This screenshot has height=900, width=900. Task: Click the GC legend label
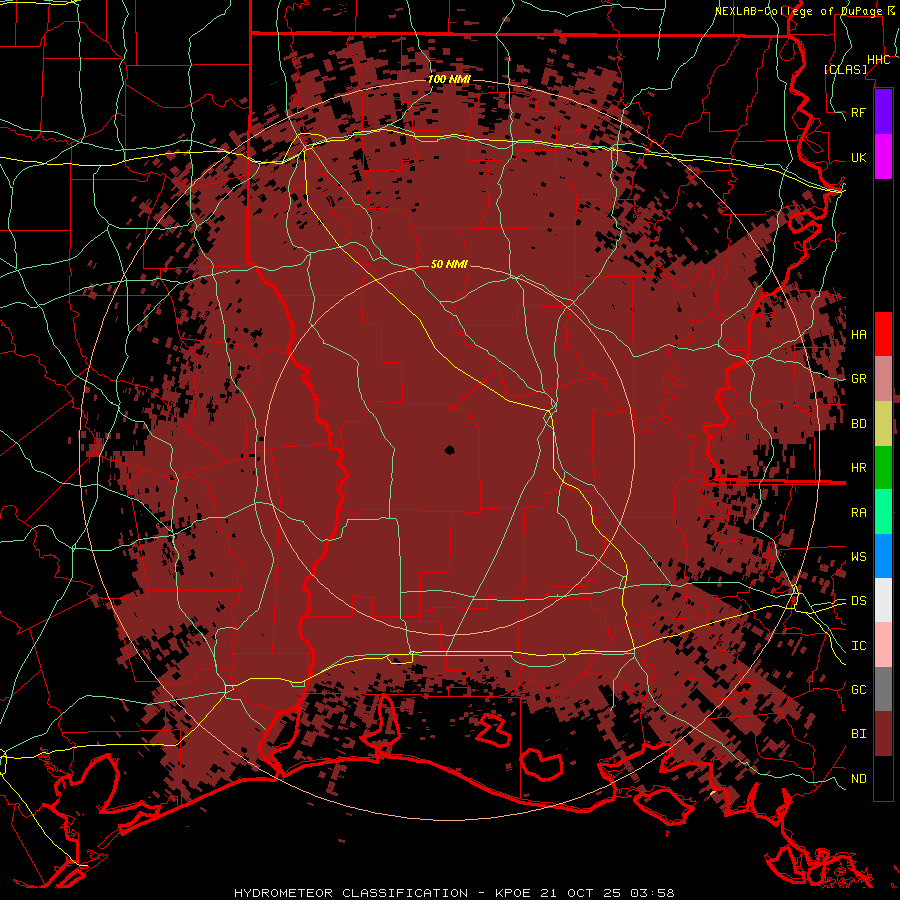tap(859, 690)
